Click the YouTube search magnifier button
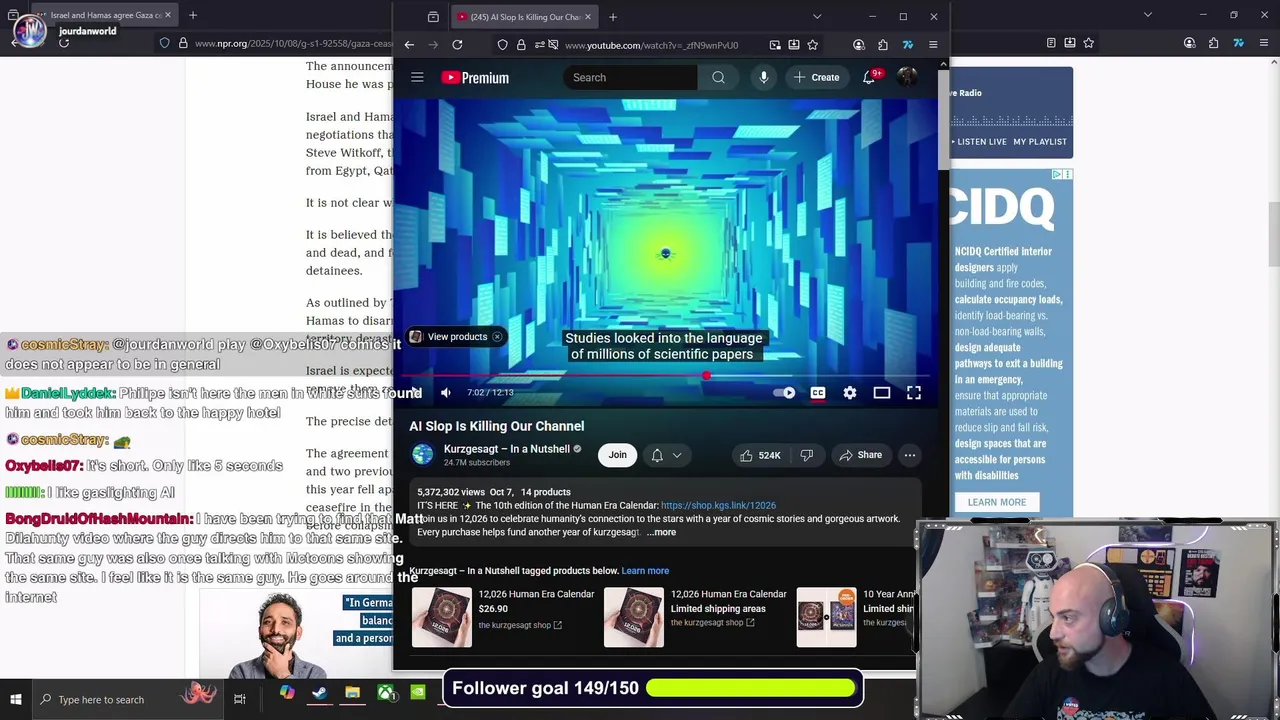 tap(718, 77)
